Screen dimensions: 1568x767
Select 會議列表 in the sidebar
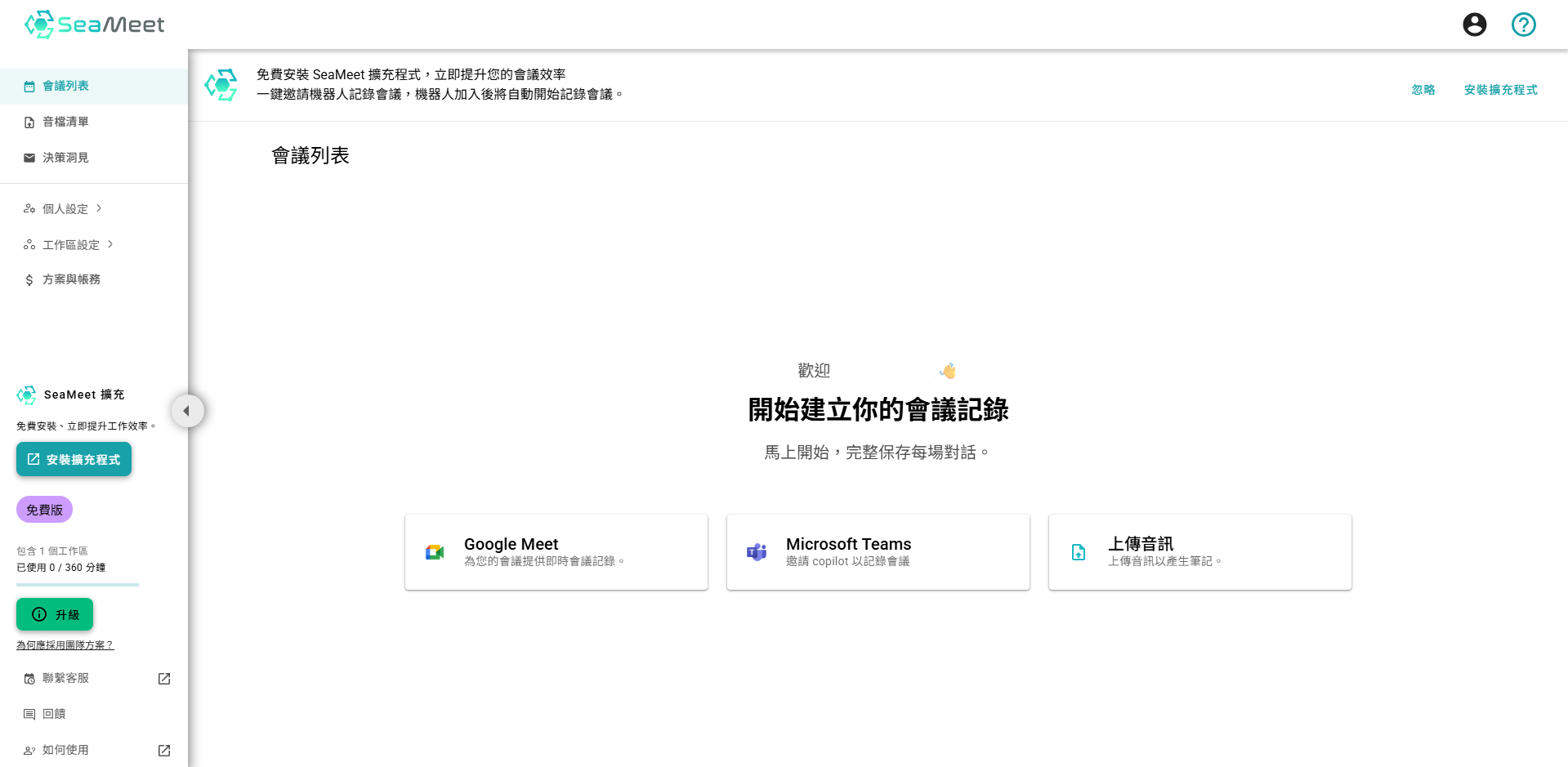(65, 87)
